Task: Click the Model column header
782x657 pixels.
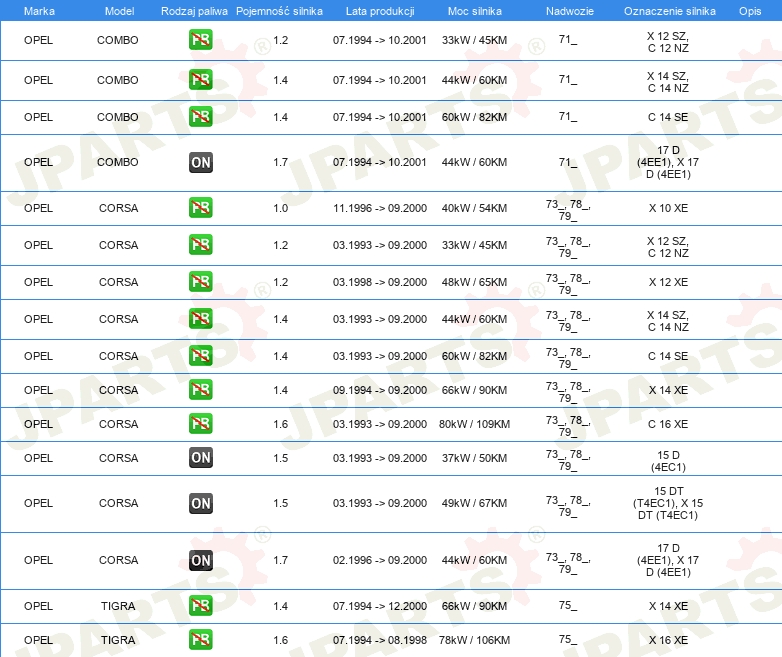Action: pyautogui.click(x=119, y=11)
